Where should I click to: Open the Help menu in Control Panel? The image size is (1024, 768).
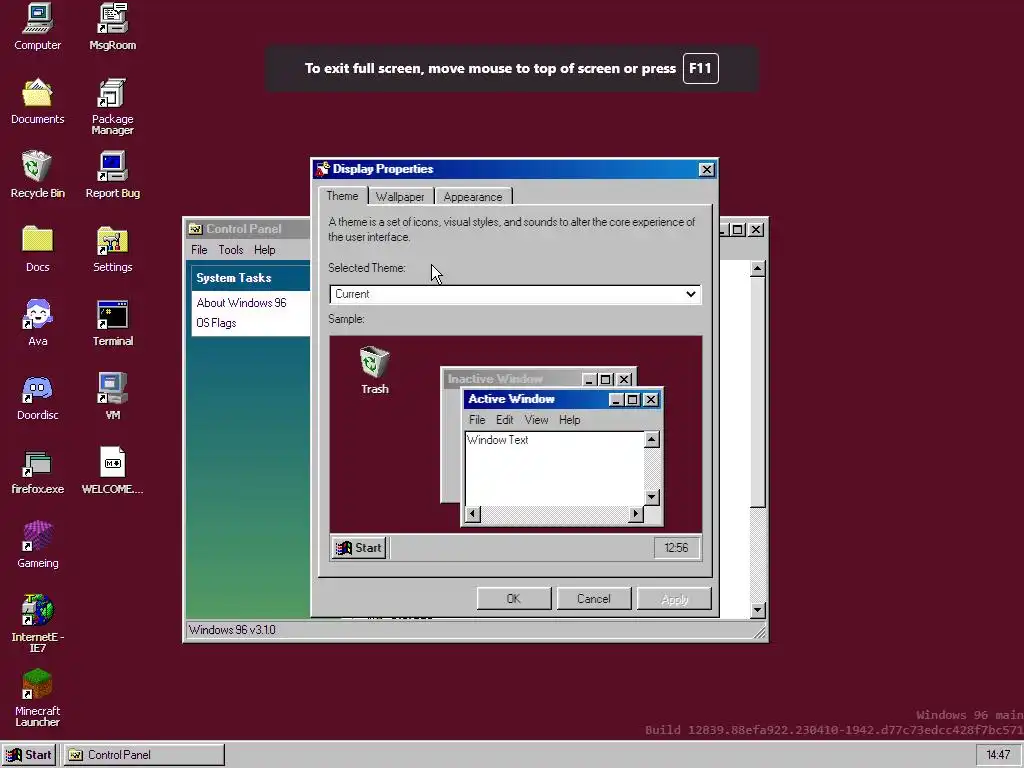tap(264, 250)
